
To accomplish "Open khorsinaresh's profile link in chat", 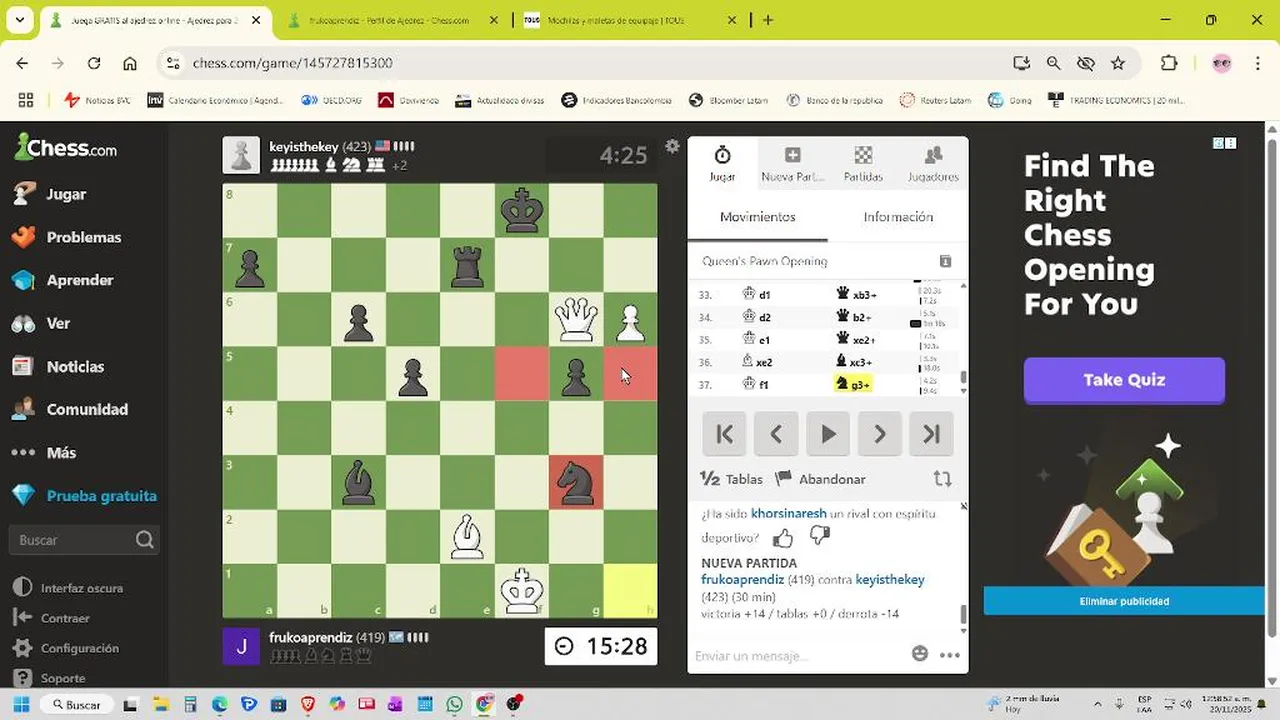I will (x=788, y=514).
